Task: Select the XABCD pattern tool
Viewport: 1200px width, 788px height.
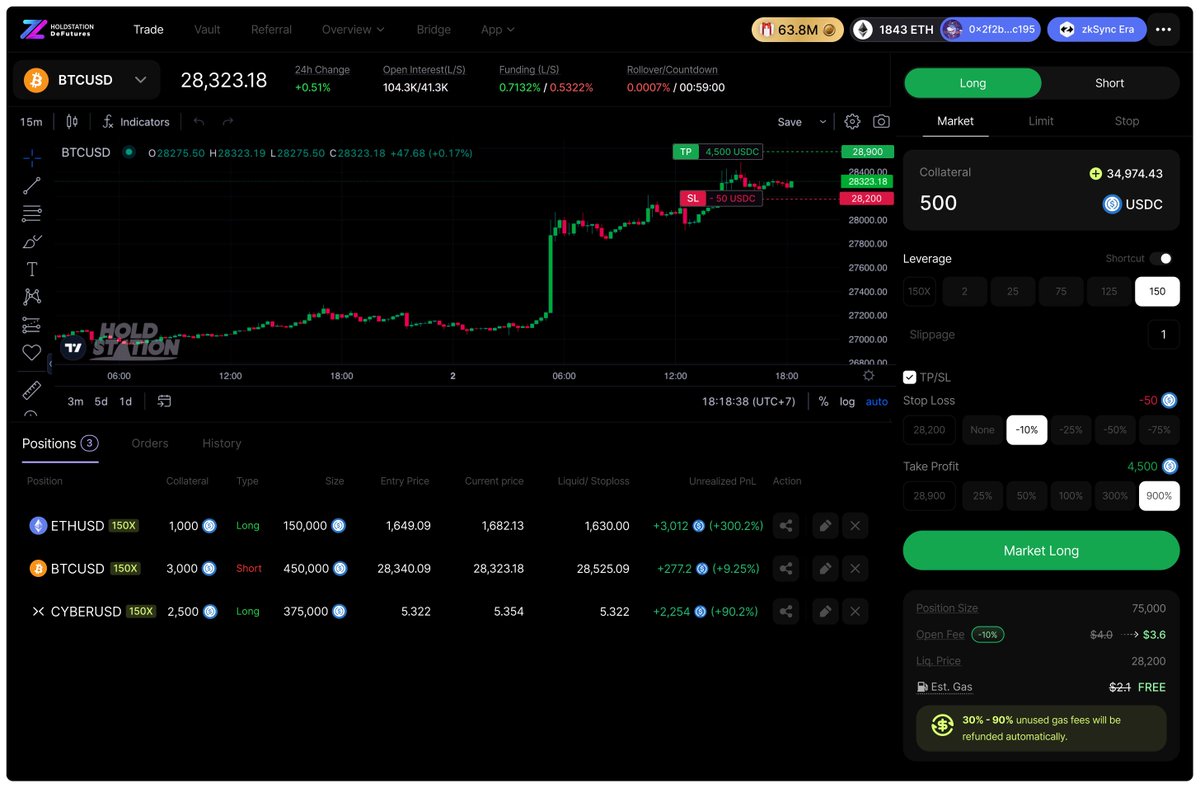Action: 31,296
